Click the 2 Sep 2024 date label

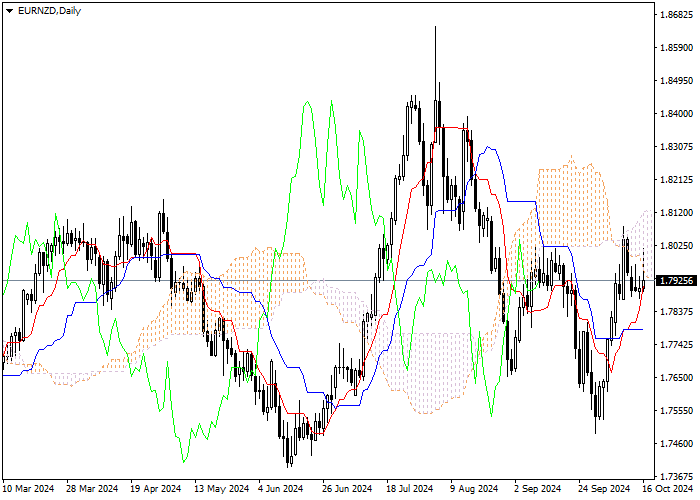pyautogui.click(x=538, y=489)
